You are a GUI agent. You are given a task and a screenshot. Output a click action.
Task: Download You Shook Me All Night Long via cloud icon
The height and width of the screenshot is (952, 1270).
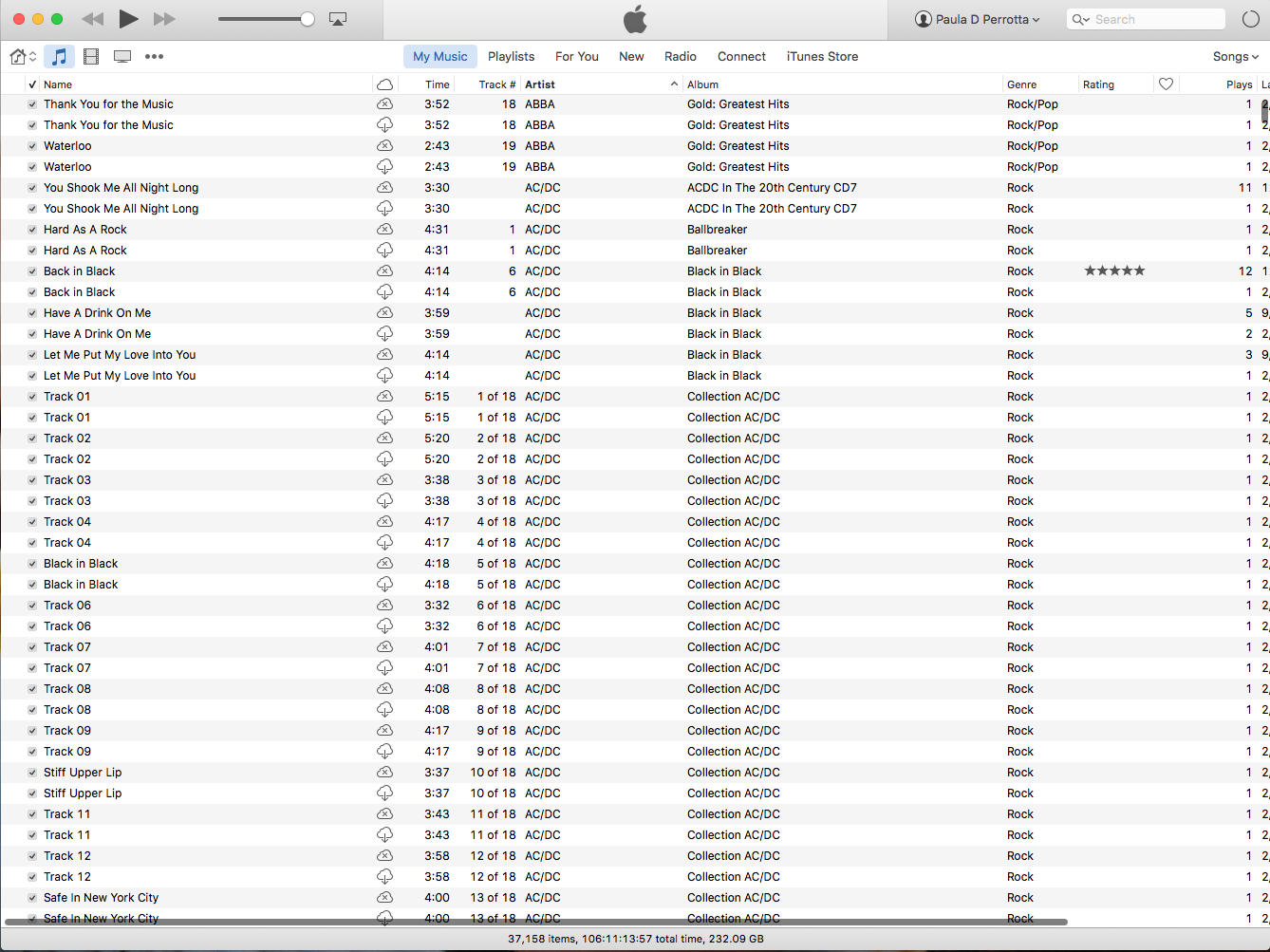click(x=384, y=209)
